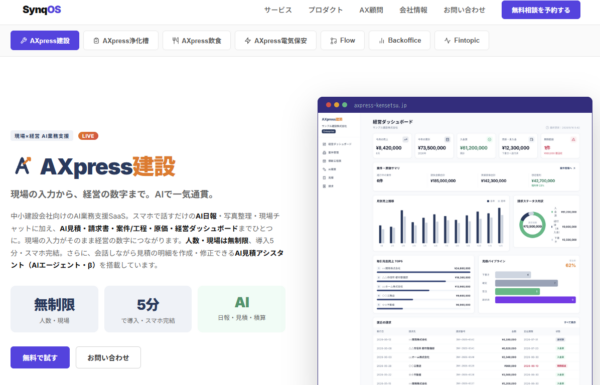Click the green pipeline bar
Screen dimensions: 600x385
tap(517, 292)
